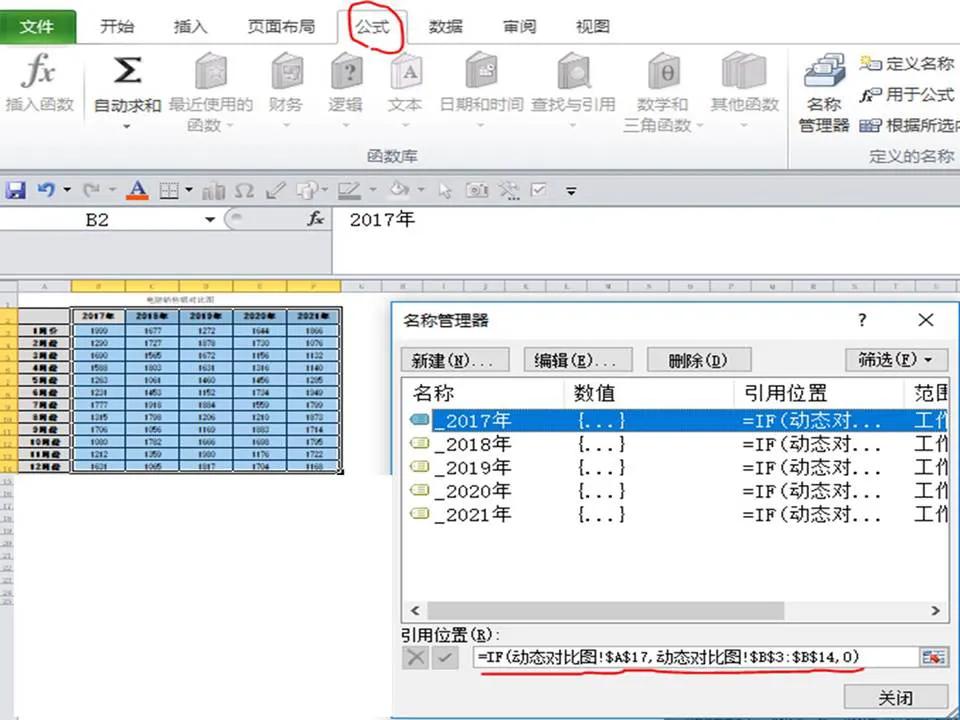The height and width of the screenshot is (720, 960).
Task: Click the Omega symbol icon
Action: coord(244,190)
